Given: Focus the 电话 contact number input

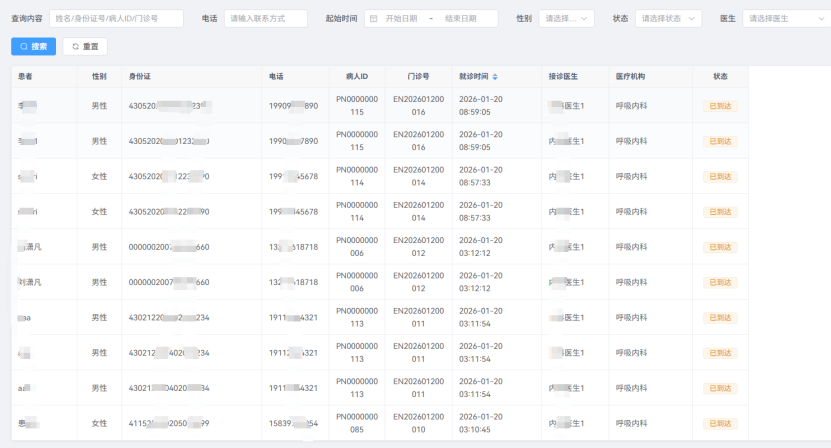Looking at the screenshot, I should click(x=266, y=19).
